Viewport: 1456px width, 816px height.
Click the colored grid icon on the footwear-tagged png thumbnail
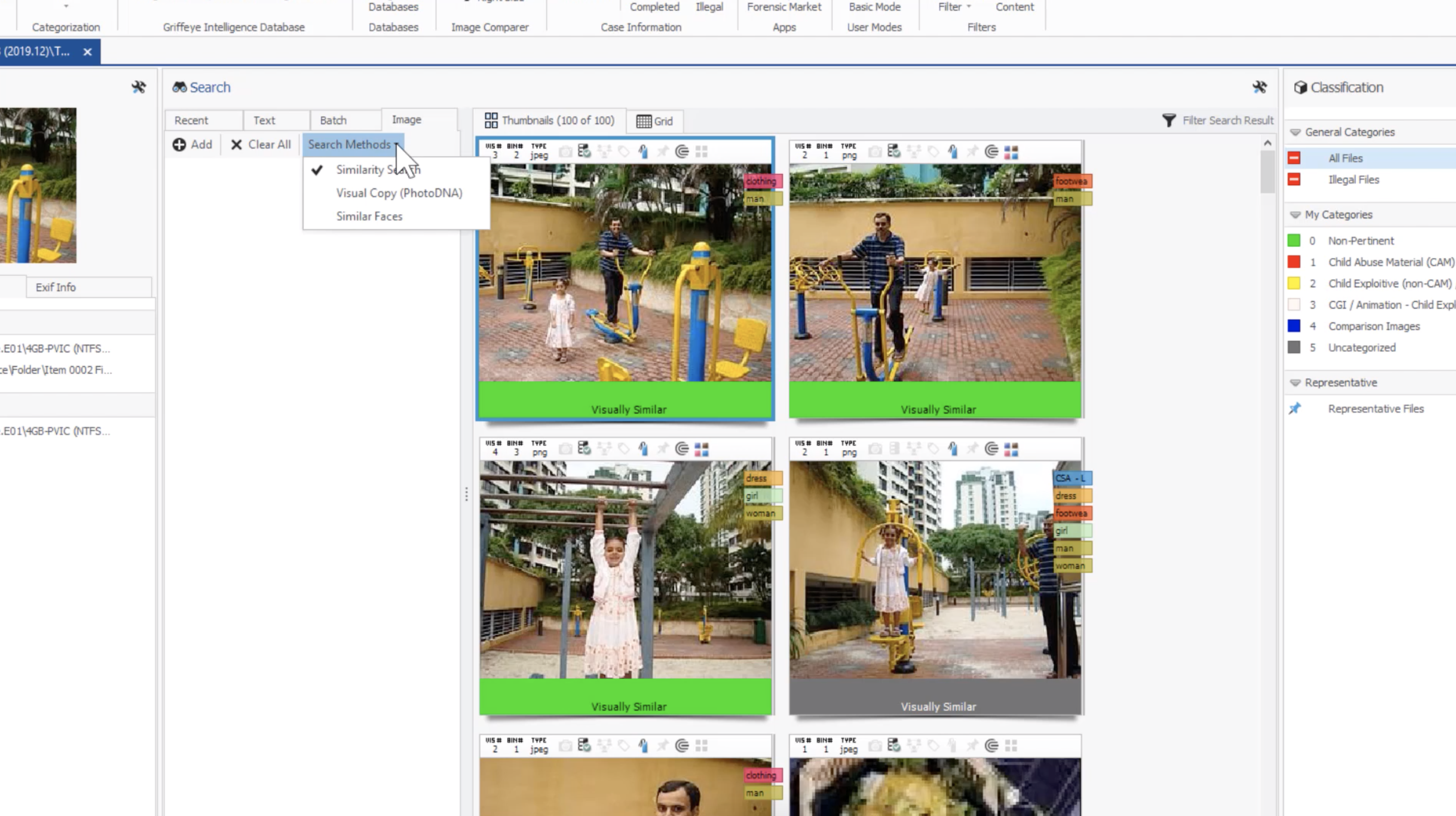point(1011,152)
